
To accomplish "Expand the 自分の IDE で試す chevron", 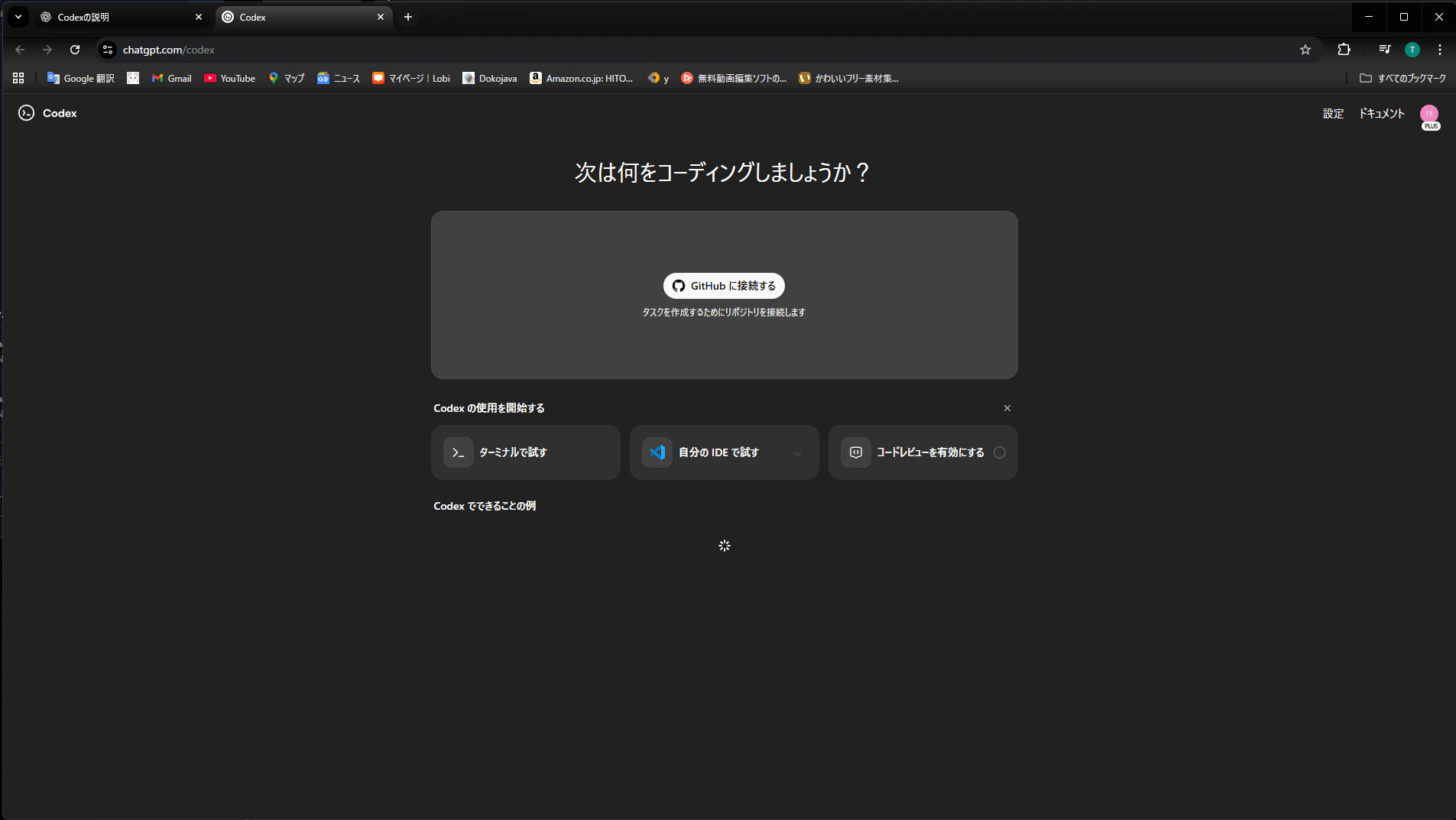I will [x=798, y=453].
